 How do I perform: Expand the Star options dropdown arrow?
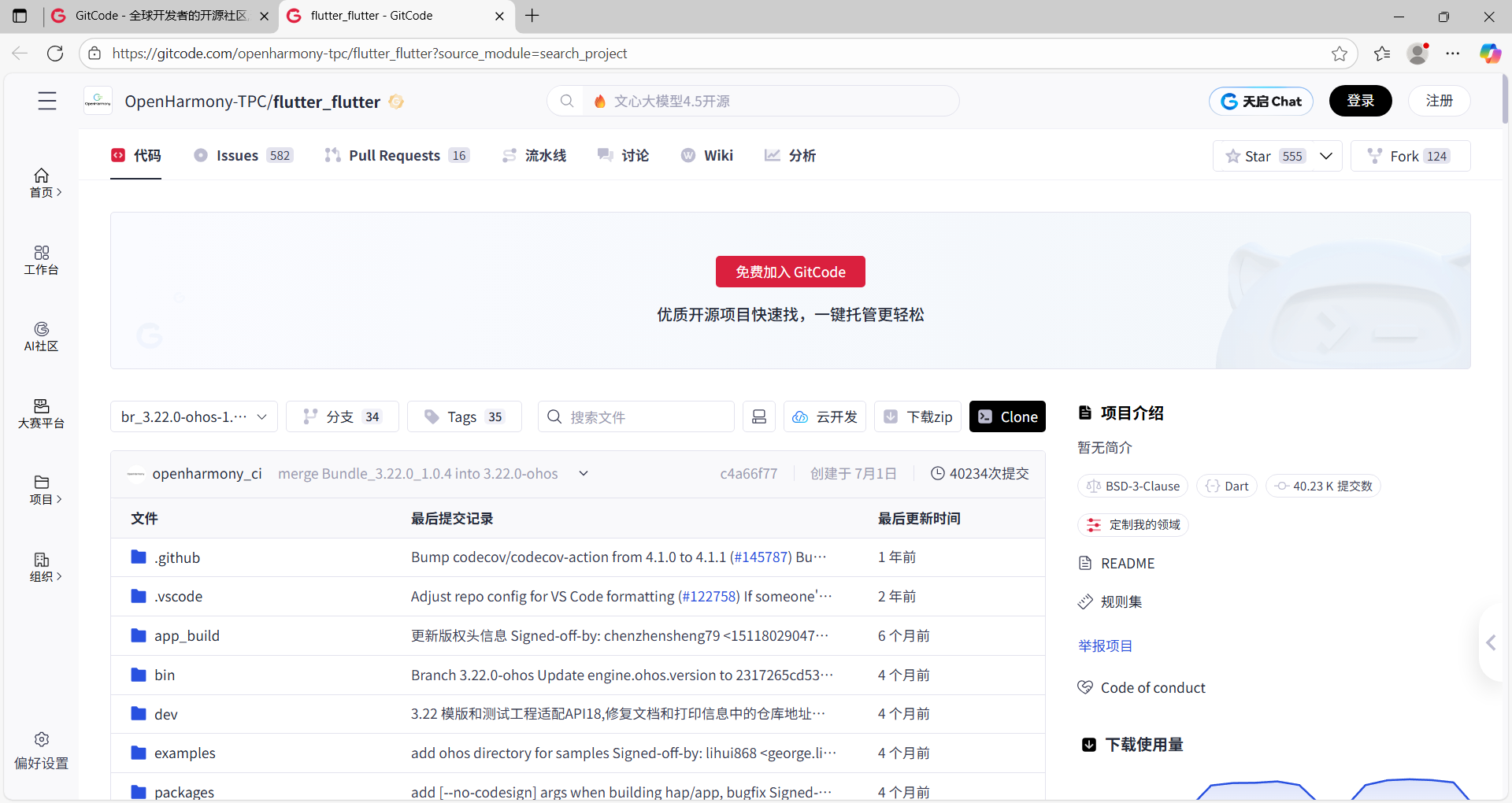point(1326,156)
